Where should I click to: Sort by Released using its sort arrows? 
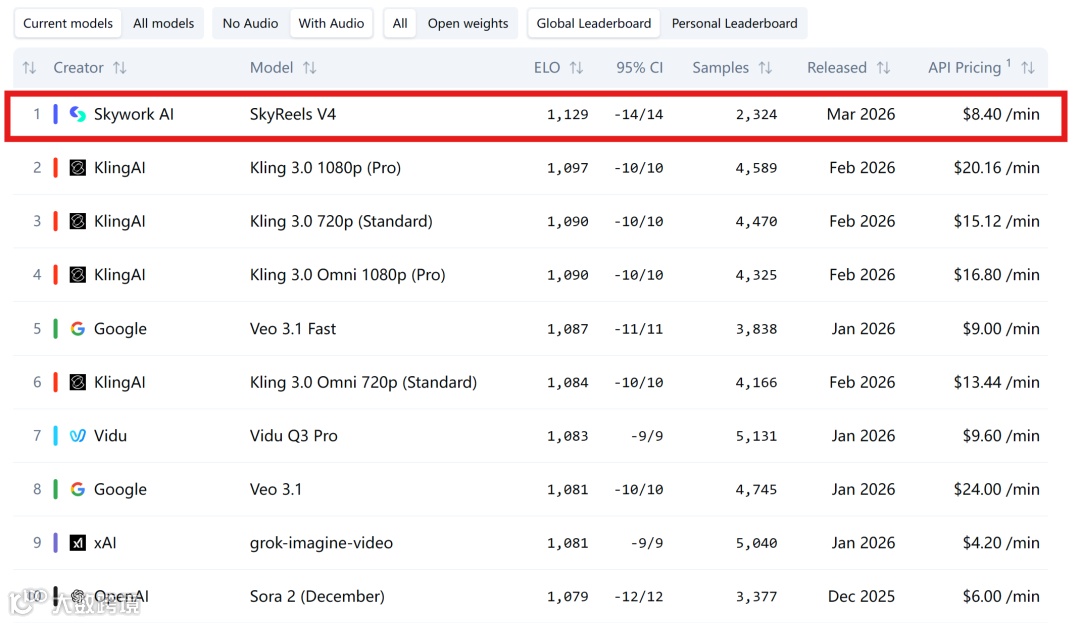coord(884,67)
